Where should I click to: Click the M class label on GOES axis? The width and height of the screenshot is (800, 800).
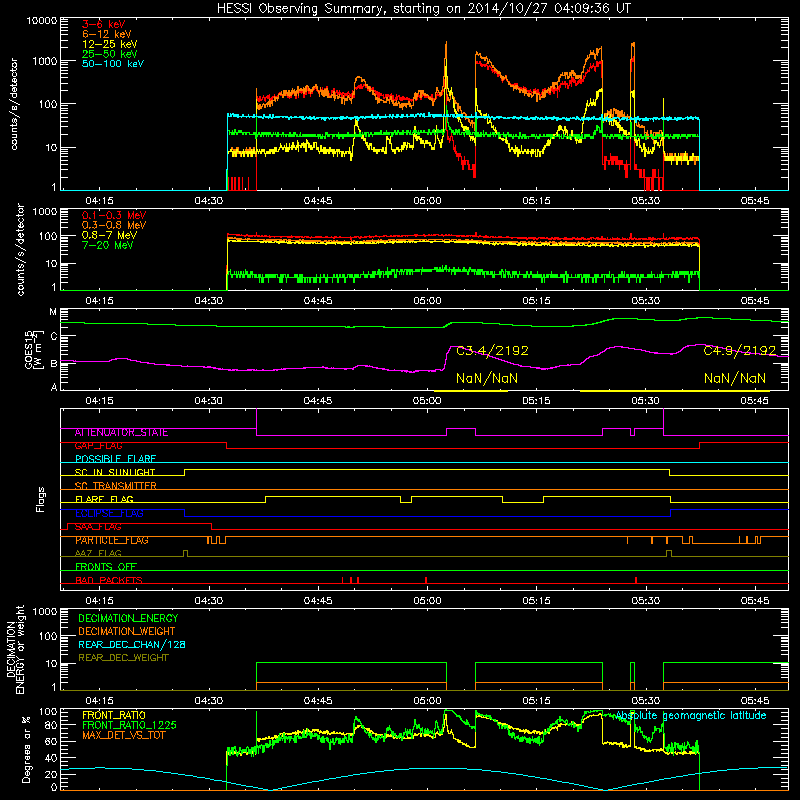53,312
